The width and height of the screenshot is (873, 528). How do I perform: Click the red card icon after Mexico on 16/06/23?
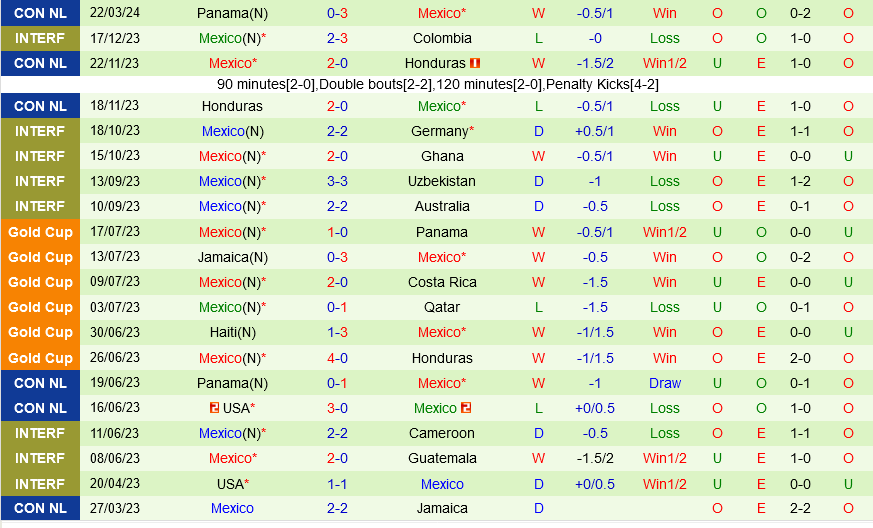click(x=466, y=408)
